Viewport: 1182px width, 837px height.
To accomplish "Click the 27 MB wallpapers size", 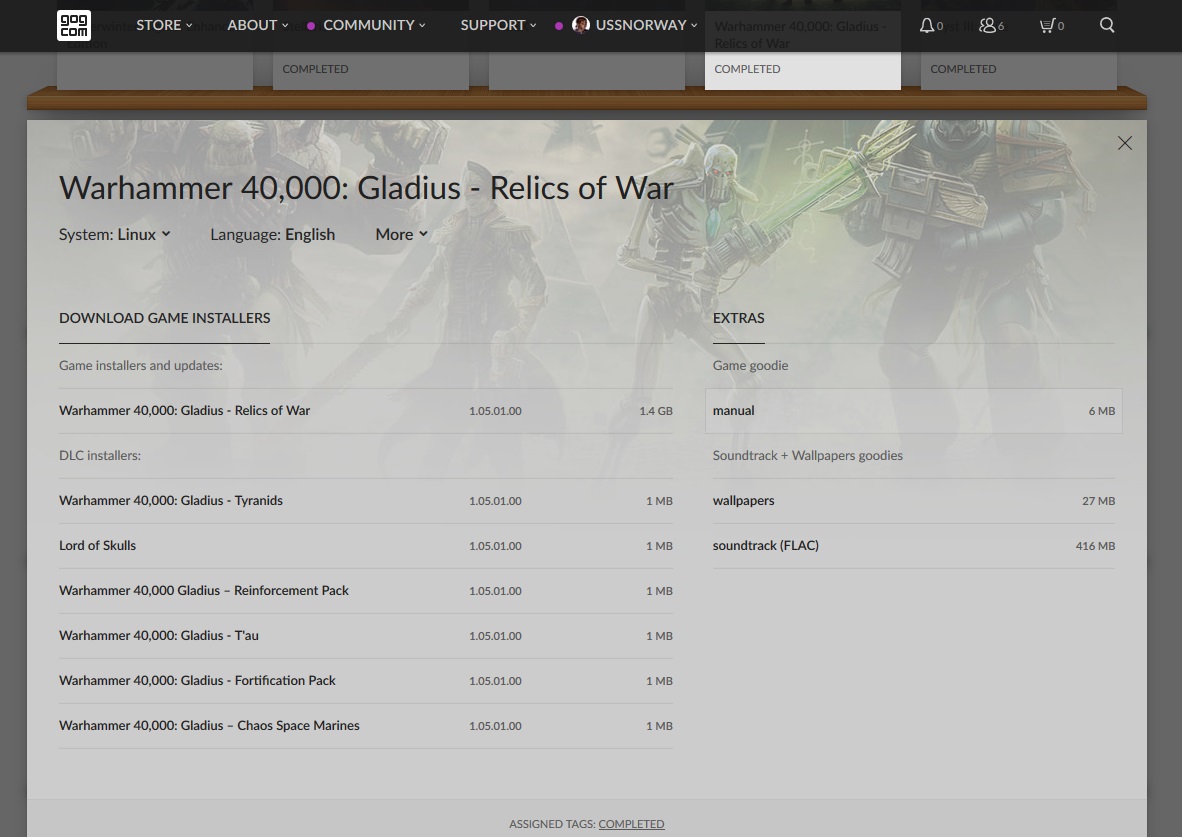I will (1098, 501).
